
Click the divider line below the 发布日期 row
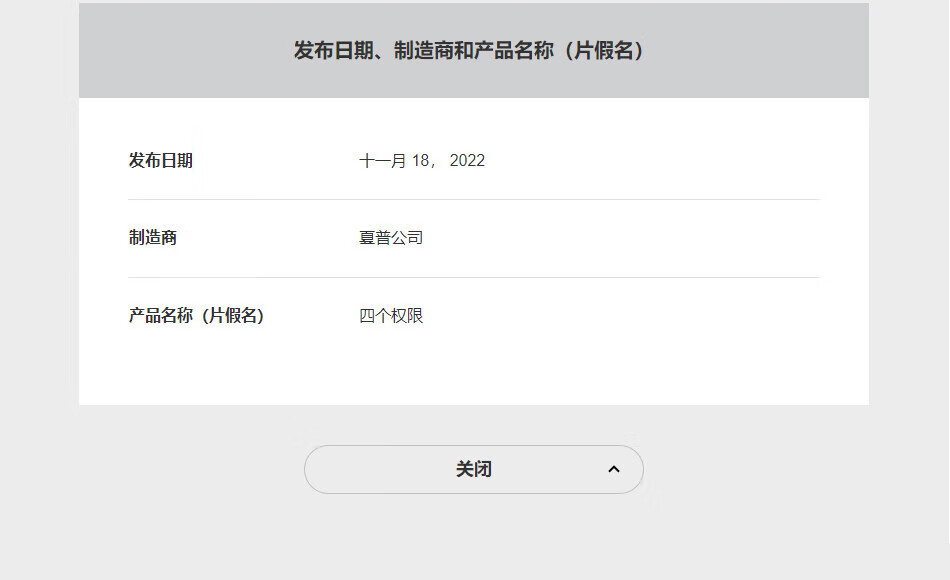click(474, 199)
